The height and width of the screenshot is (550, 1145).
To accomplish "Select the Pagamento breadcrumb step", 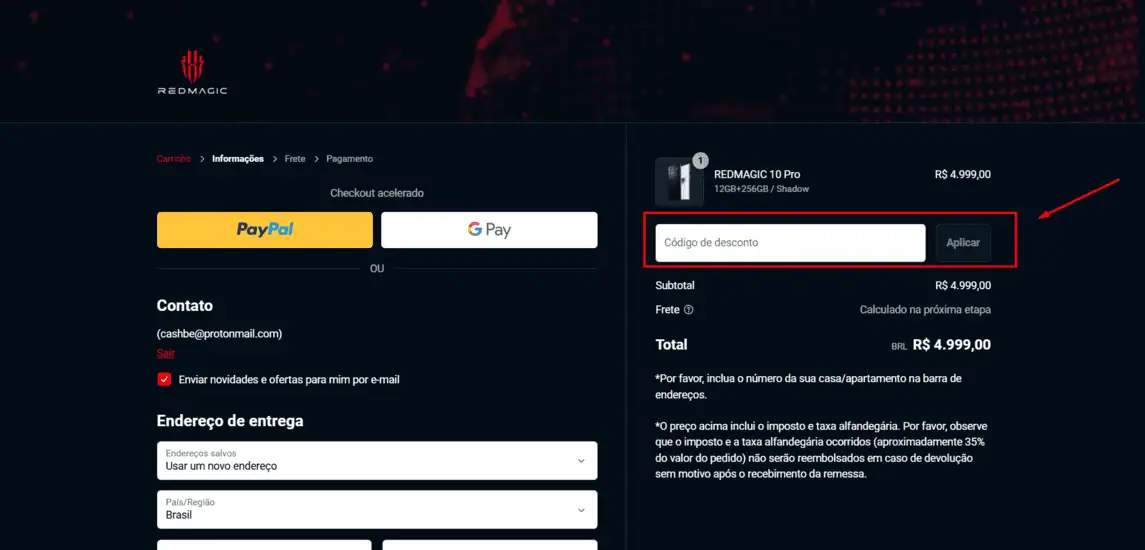I will click(350, 158).
